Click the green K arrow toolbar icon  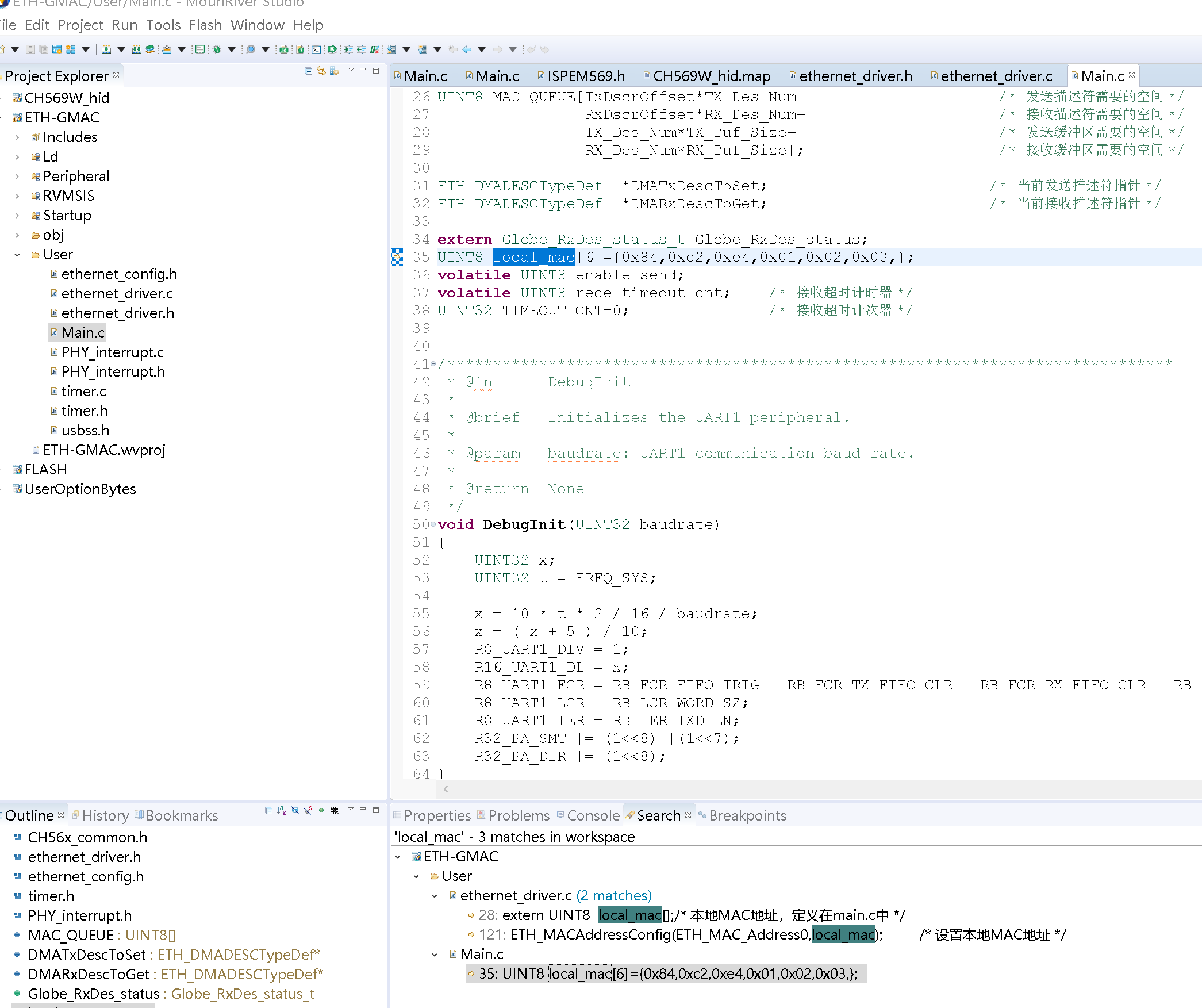tap(332, 49)
